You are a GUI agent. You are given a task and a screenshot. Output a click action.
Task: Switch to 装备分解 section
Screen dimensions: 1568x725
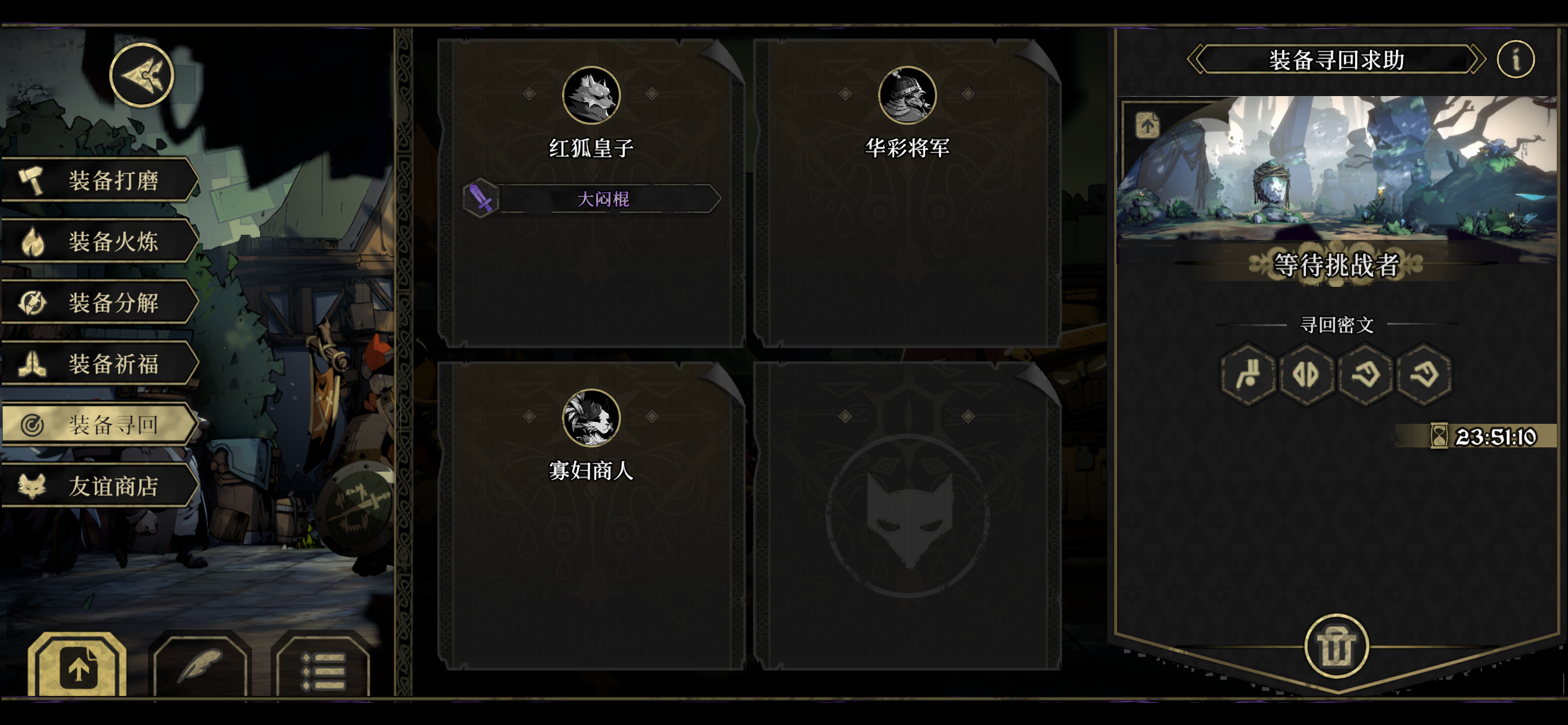point(99,302)
